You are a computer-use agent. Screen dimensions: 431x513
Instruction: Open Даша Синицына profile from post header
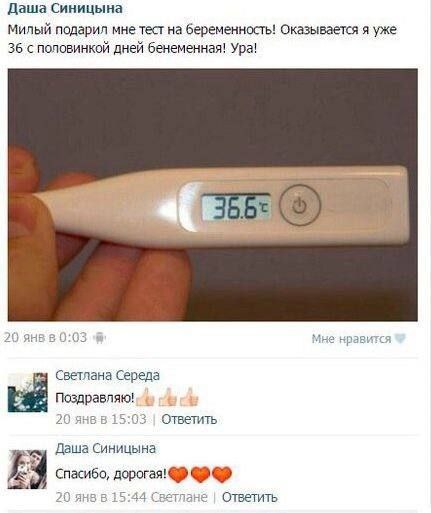65,8
